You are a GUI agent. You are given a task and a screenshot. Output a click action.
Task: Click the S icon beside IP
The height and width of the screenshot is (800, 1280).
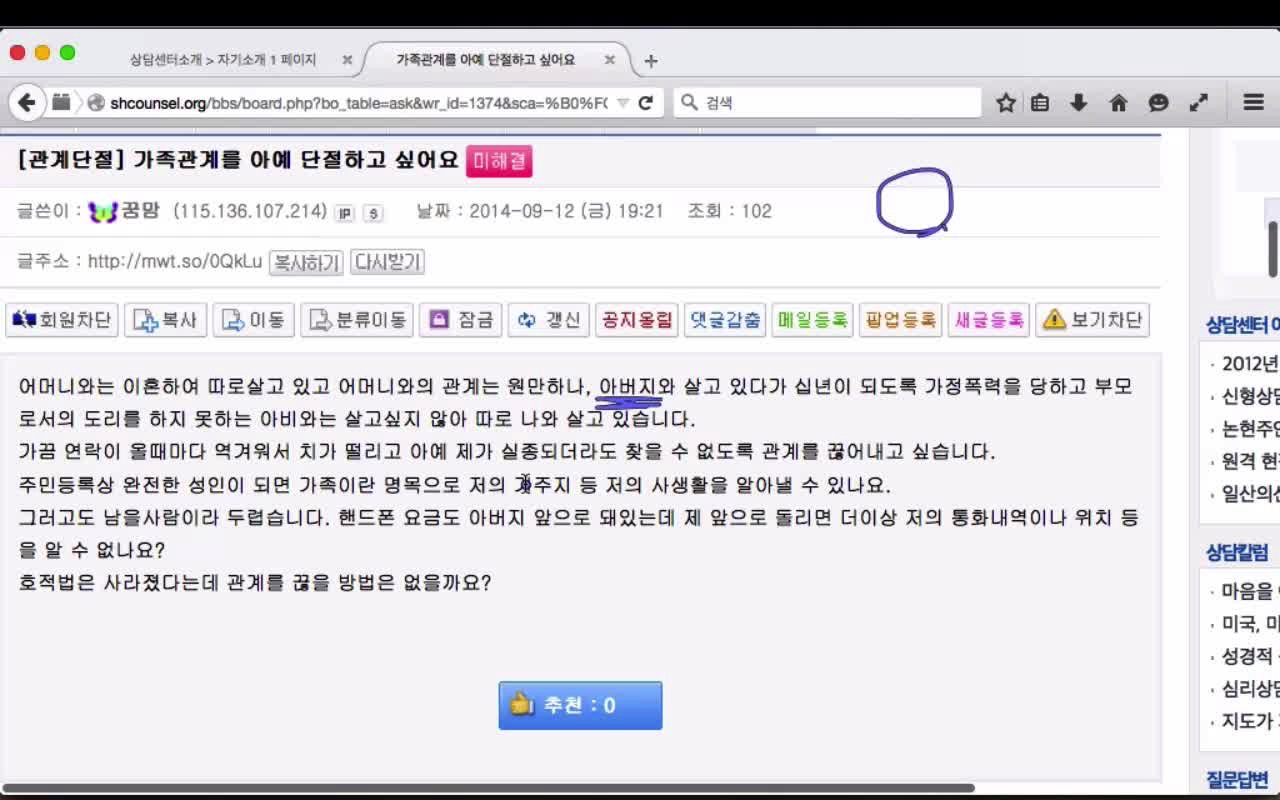click(x=373, y=213)
